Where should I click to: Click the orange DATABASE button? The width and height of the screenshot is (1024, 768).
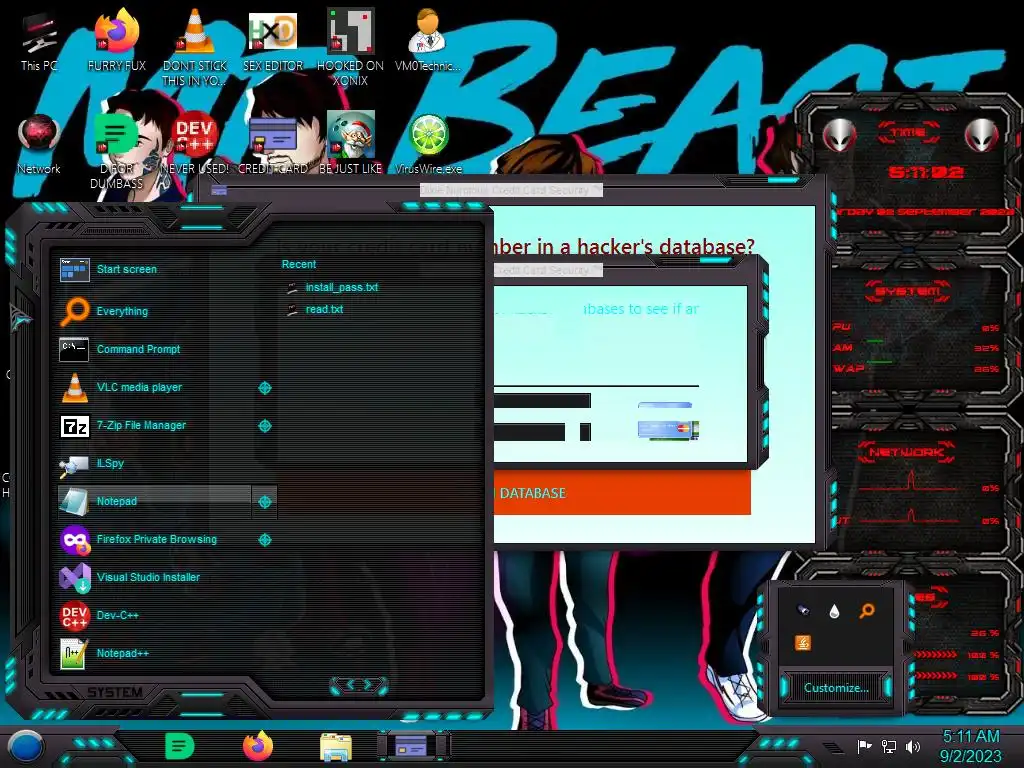(x=622, y=493)
